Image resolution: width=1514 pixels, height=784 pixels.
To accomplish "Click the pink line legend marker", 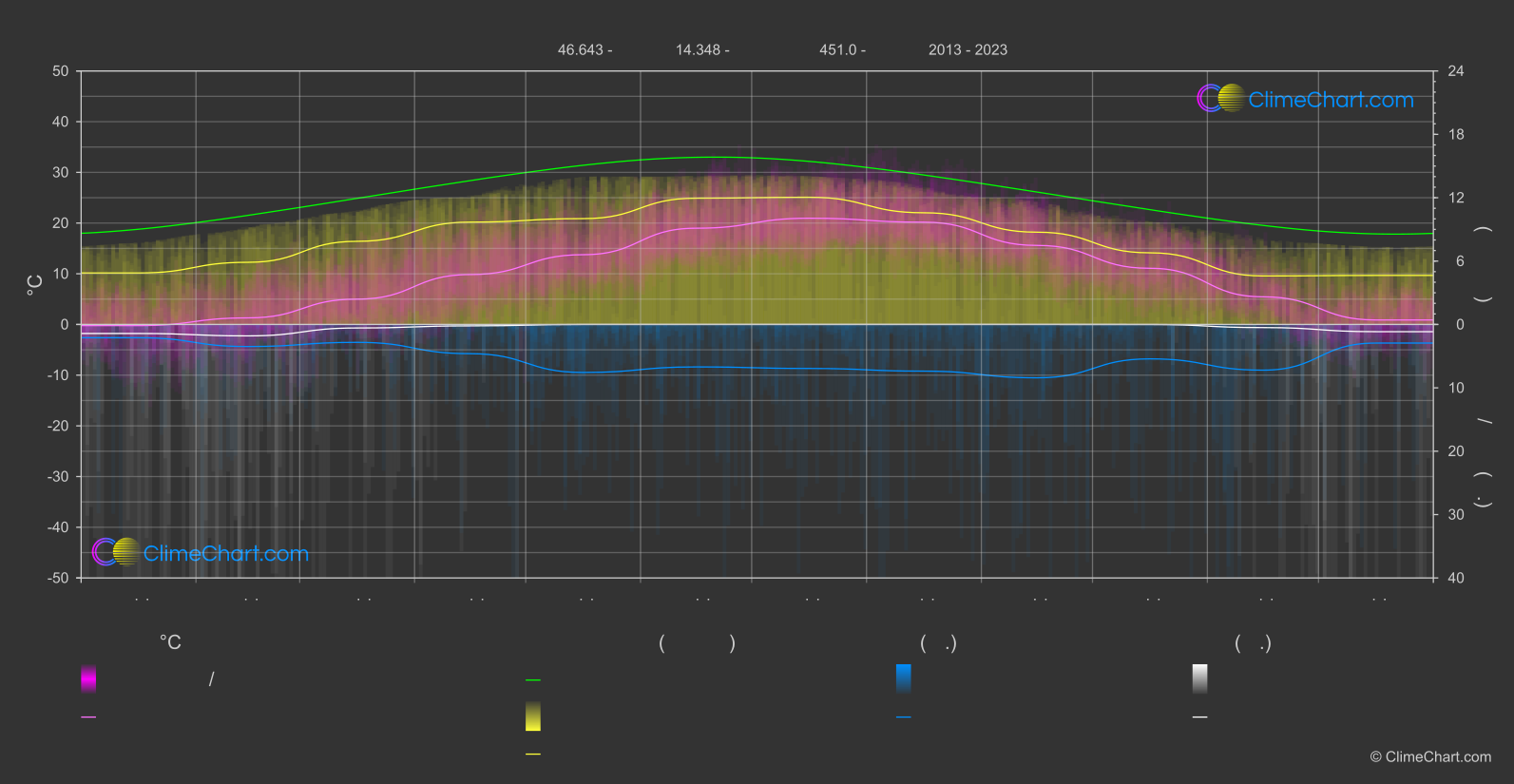I will coord(88,717).
